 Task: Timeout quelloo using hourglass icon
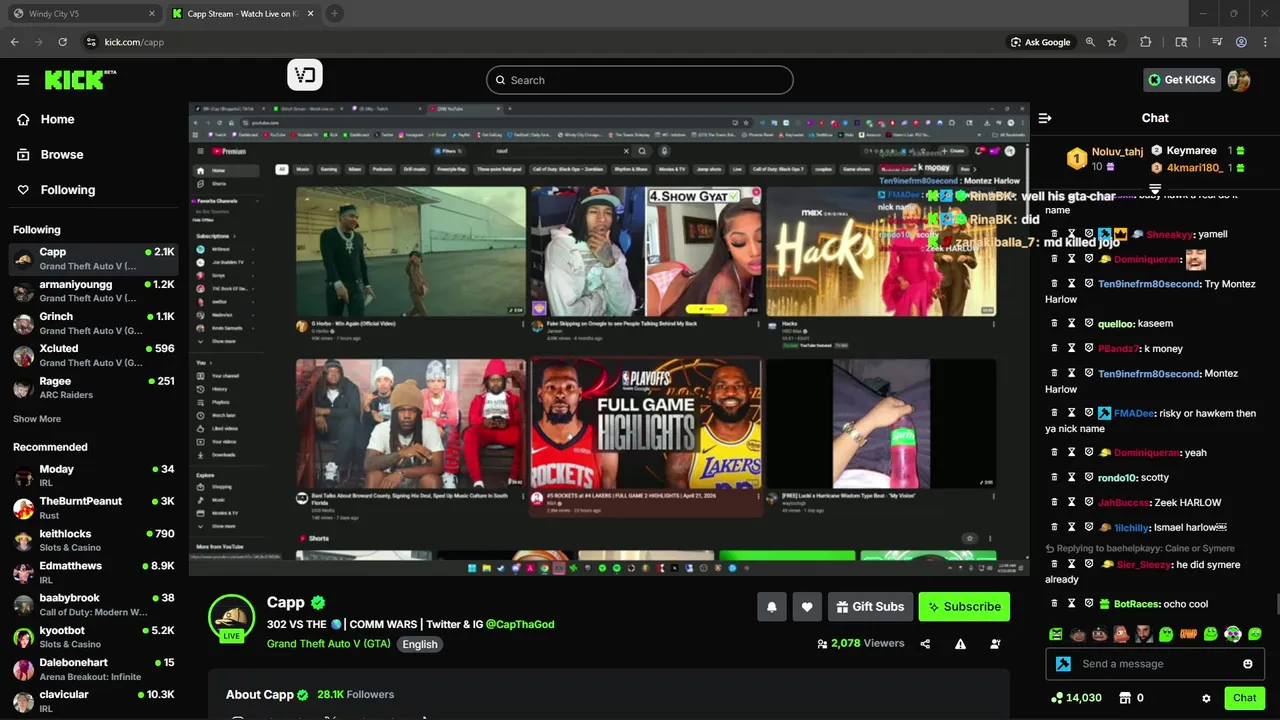[1072, 323]
